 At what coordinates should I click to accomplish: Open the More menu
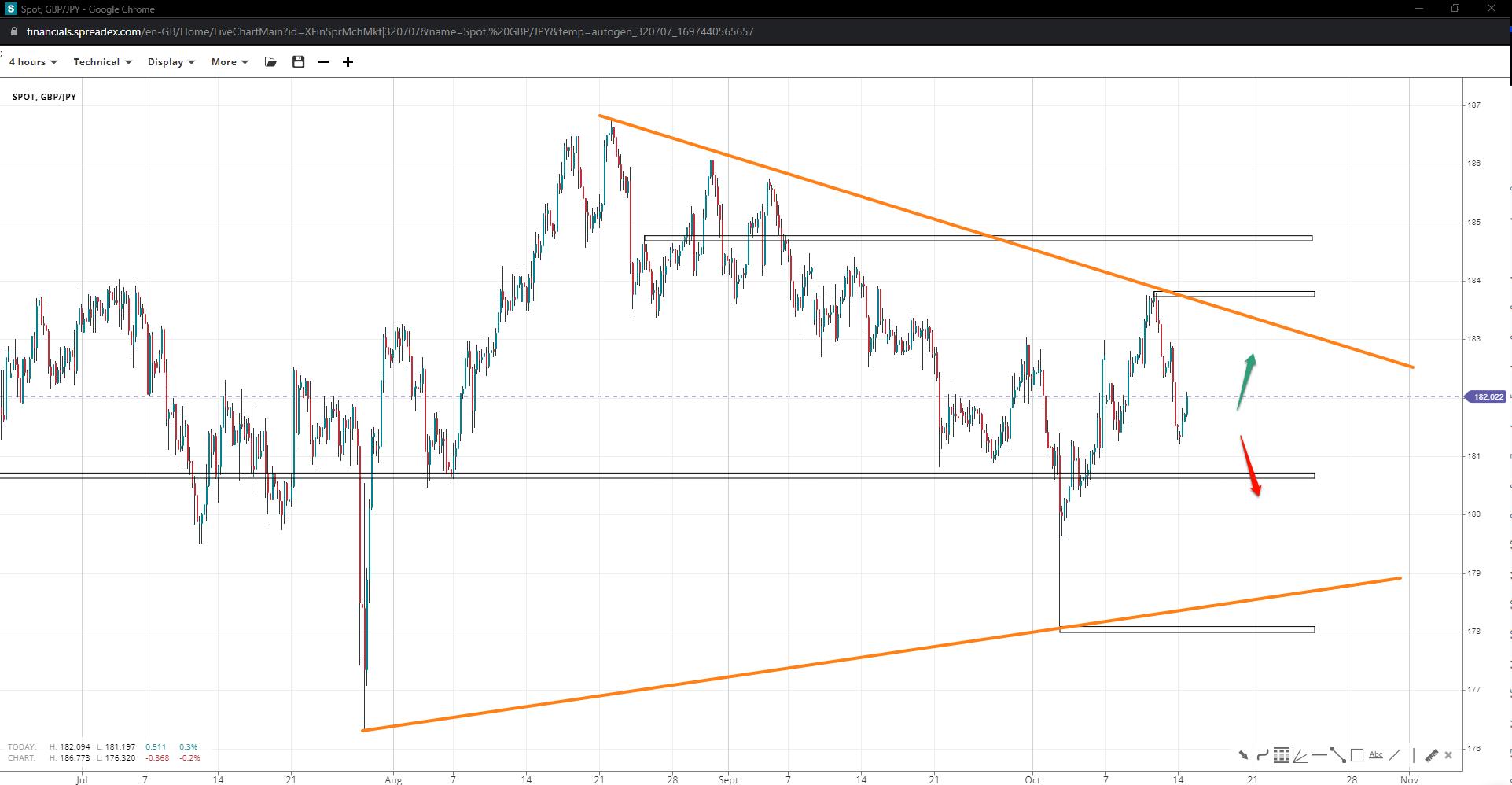click(229, 62)
